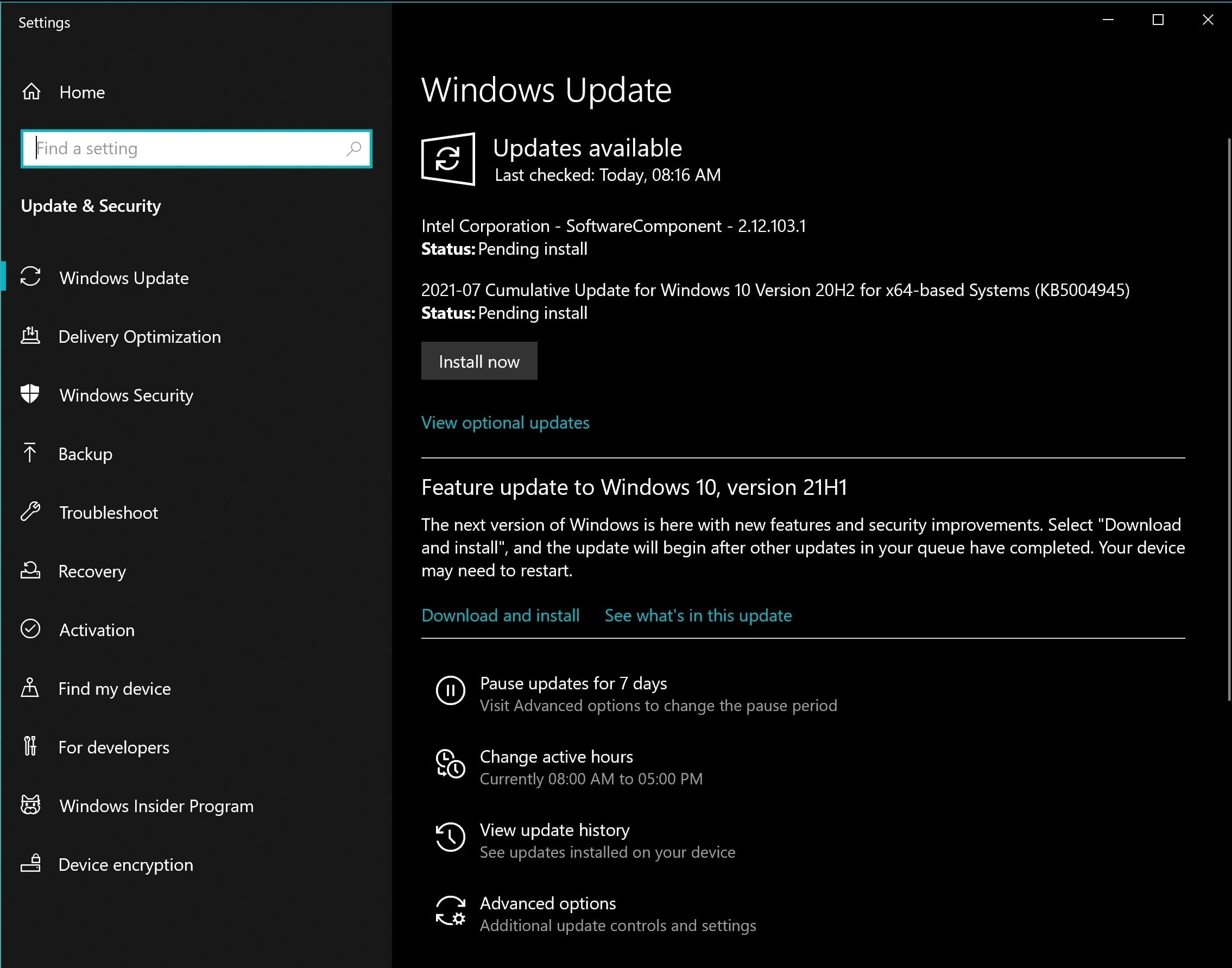Click the Delivery Optimization sidebar icon

tap(30, 336)
